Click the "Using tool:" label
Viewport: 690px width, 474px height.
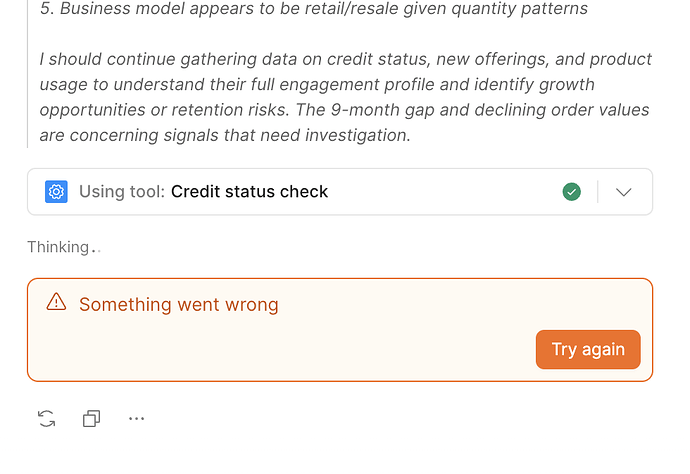tap(122, 192)
